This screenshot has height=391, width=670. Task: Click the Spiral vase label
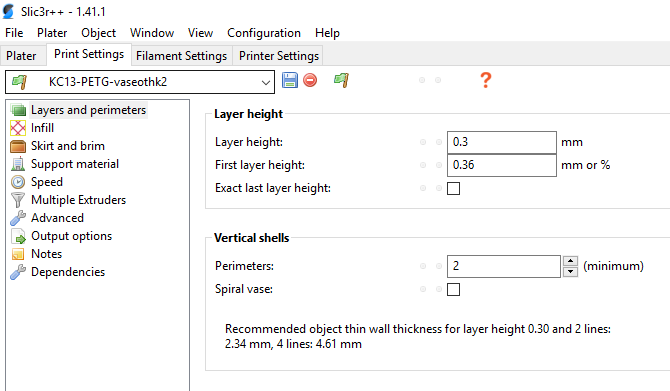click(x=244, y=289)
